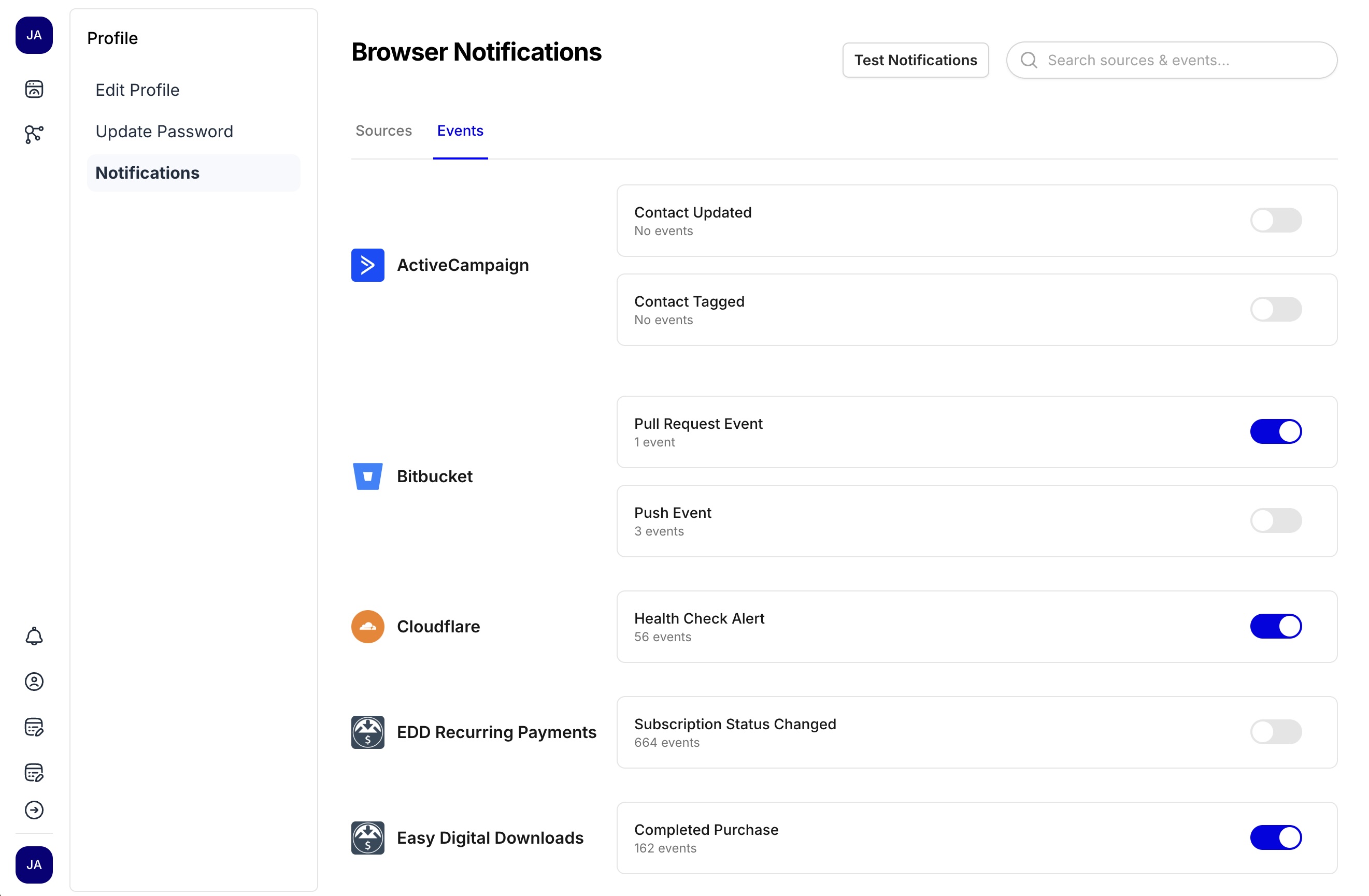This screenshot has width=1369, height=896.
Task: Click the account person icon in the sidebar
Action: 34,682
